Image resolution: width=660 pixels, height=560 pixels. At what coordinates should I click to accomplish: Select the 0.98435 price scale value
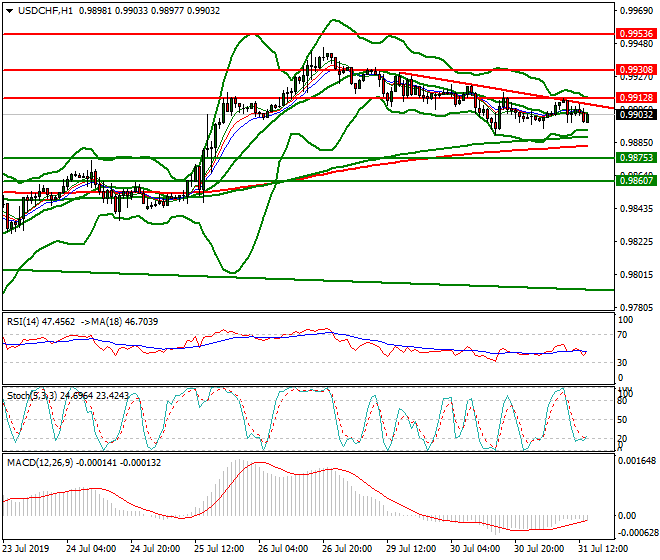(636, 208)
